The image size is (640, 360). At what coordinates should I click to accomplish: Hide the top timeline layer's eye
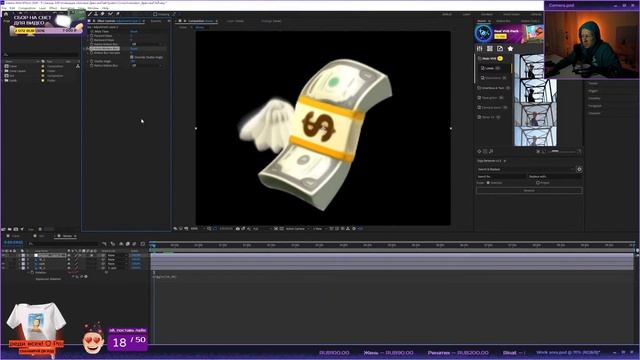pos(4,255)
